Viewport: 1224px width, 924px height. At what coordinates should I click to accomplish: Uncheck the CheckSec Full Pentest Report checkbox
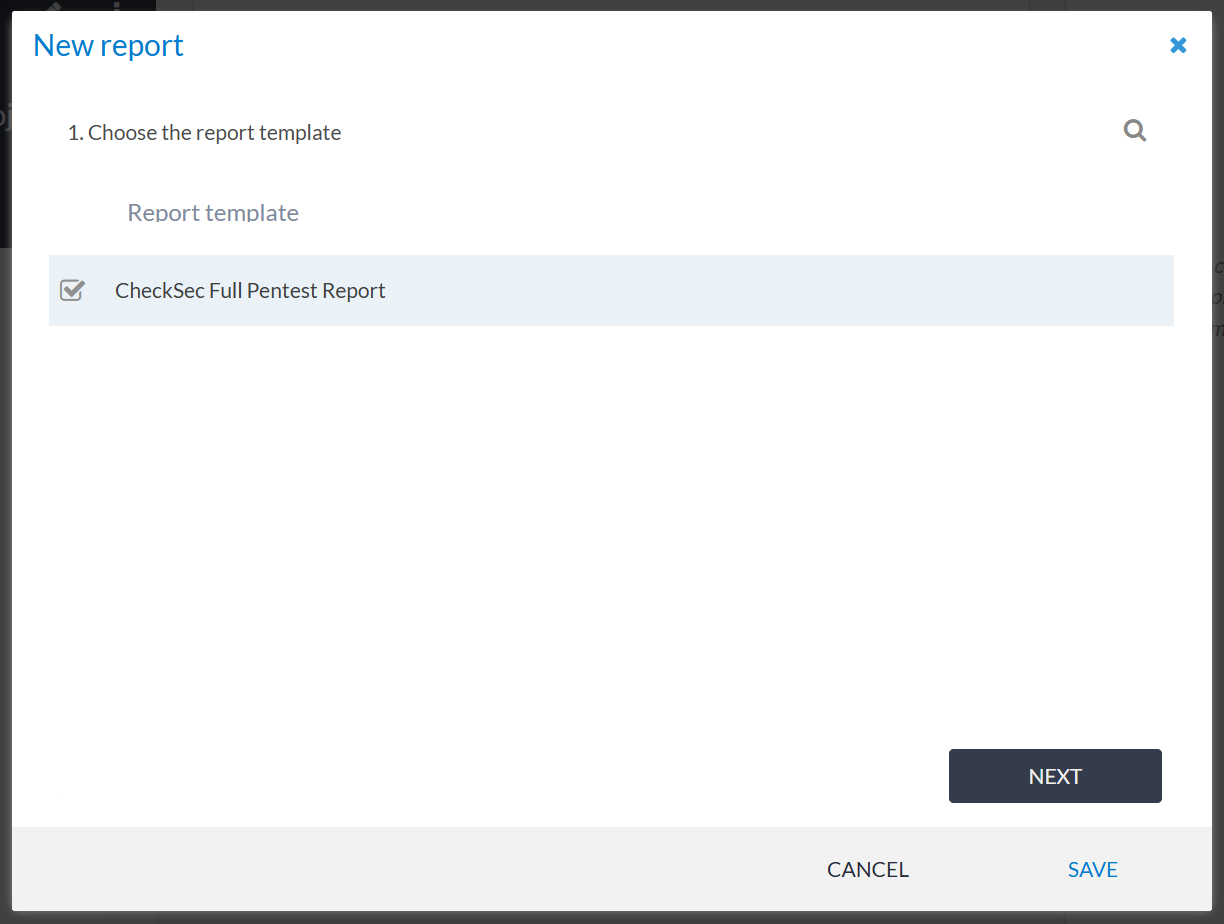(x=72, y=290)
